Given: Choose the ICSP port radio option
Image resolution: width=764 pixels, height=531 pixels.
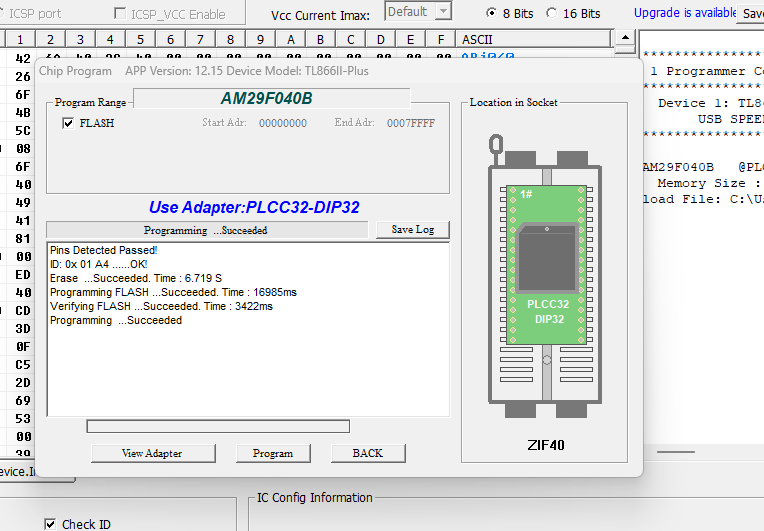Looking at the screenshot, I should [x=34, y=14].
